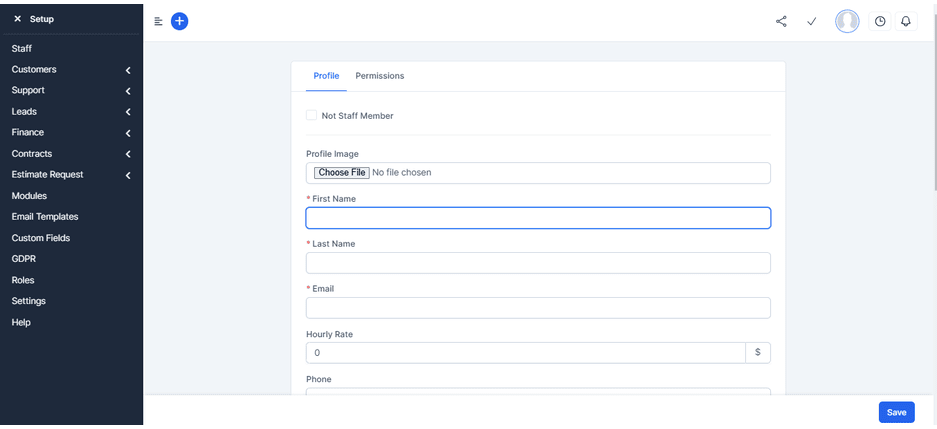Enable the Not Staff Member checkbox

[312, 116]
